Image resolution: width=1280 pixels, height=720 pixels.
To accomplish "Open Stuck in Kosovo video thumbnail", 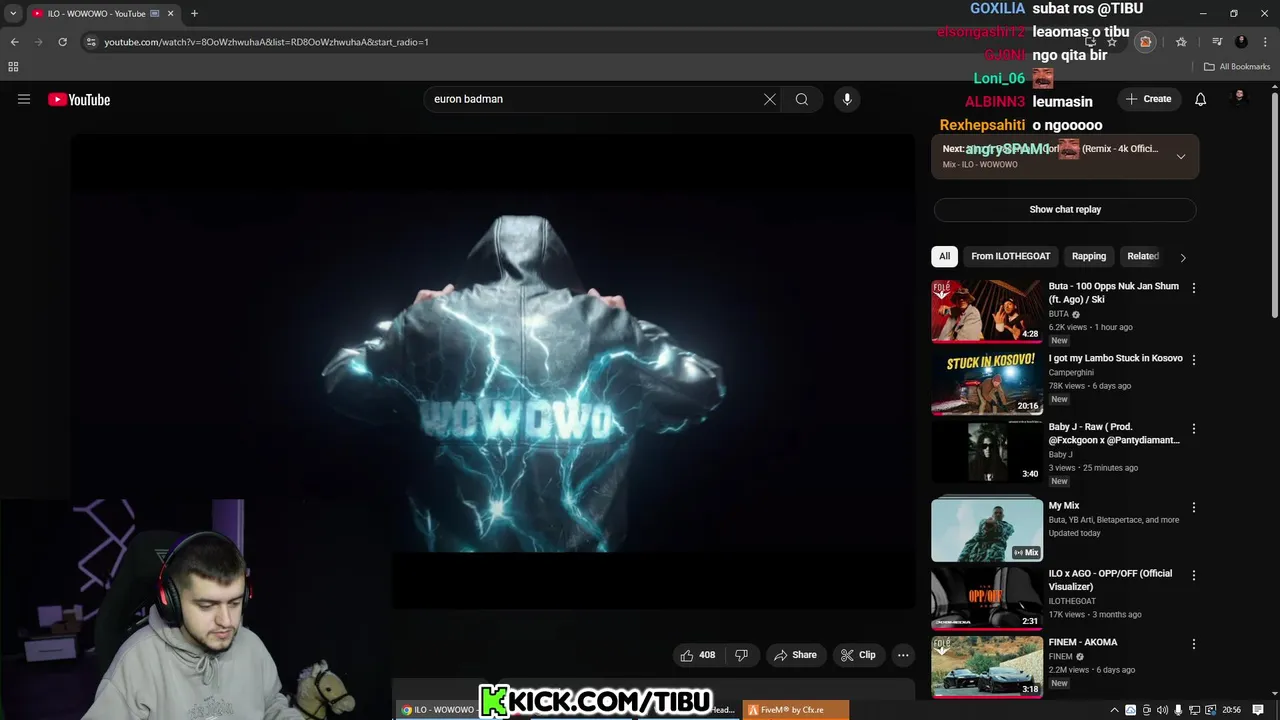I will coord(987,383).
